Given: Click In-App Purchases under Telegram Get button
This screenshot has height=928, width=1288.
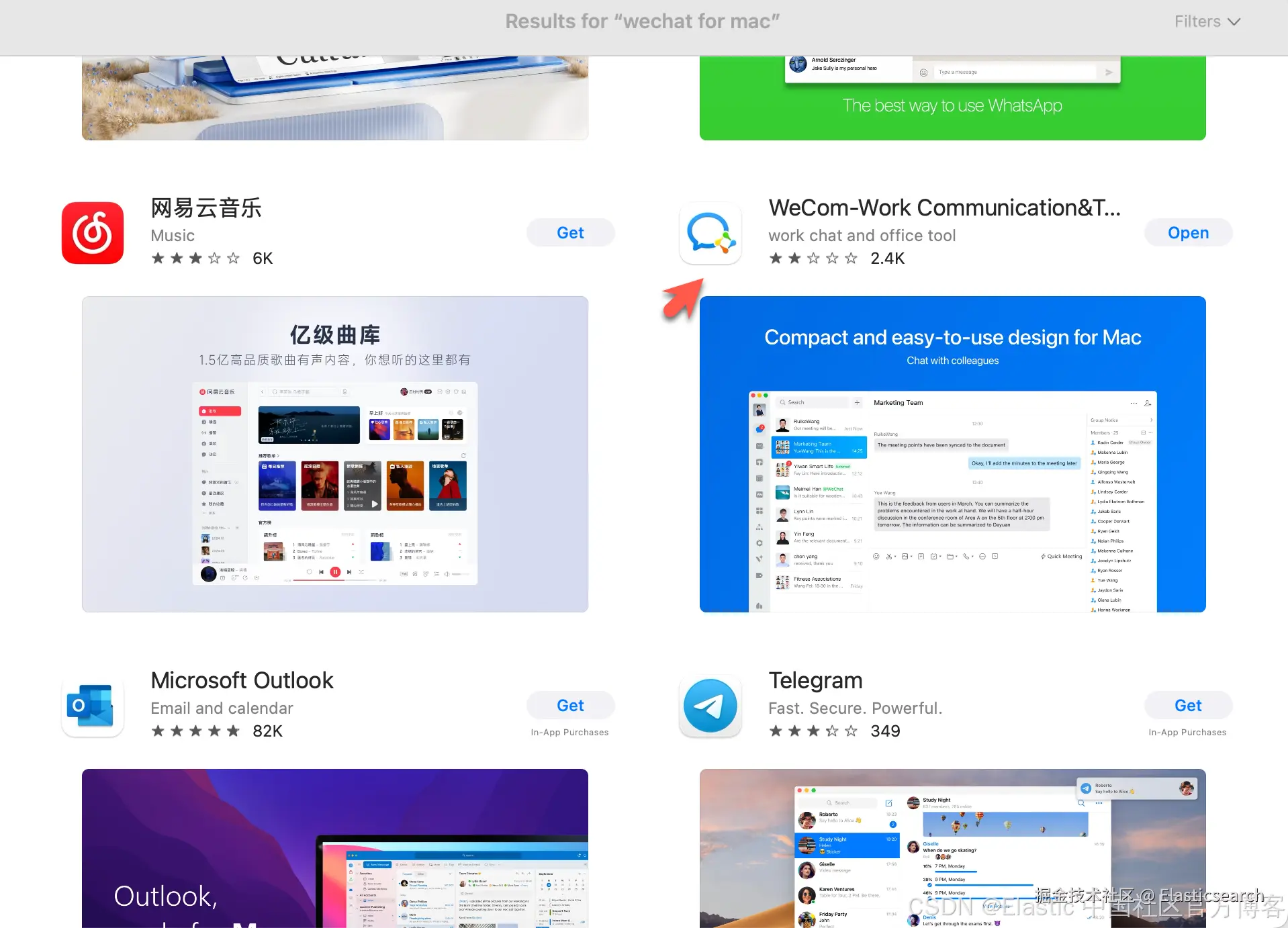Looking at the screenshot, I should click(x=1187, y=733).
